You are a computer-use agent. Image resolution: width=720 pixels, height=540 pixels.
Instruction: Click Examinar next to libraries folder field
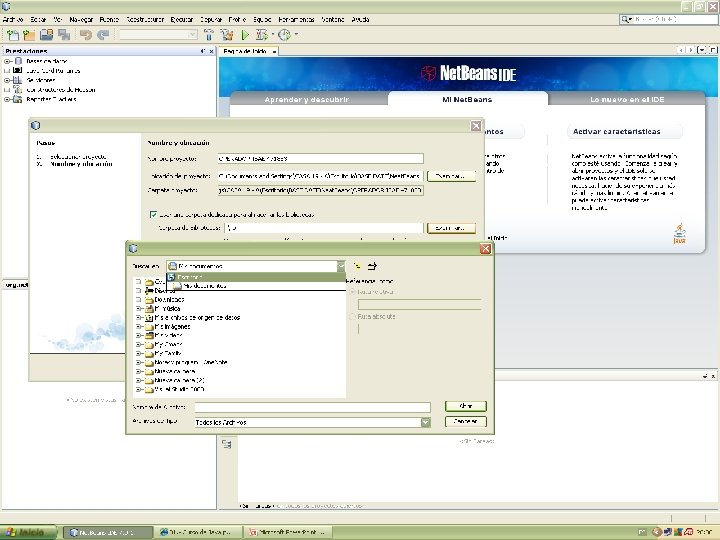click(x=451, y=228)
